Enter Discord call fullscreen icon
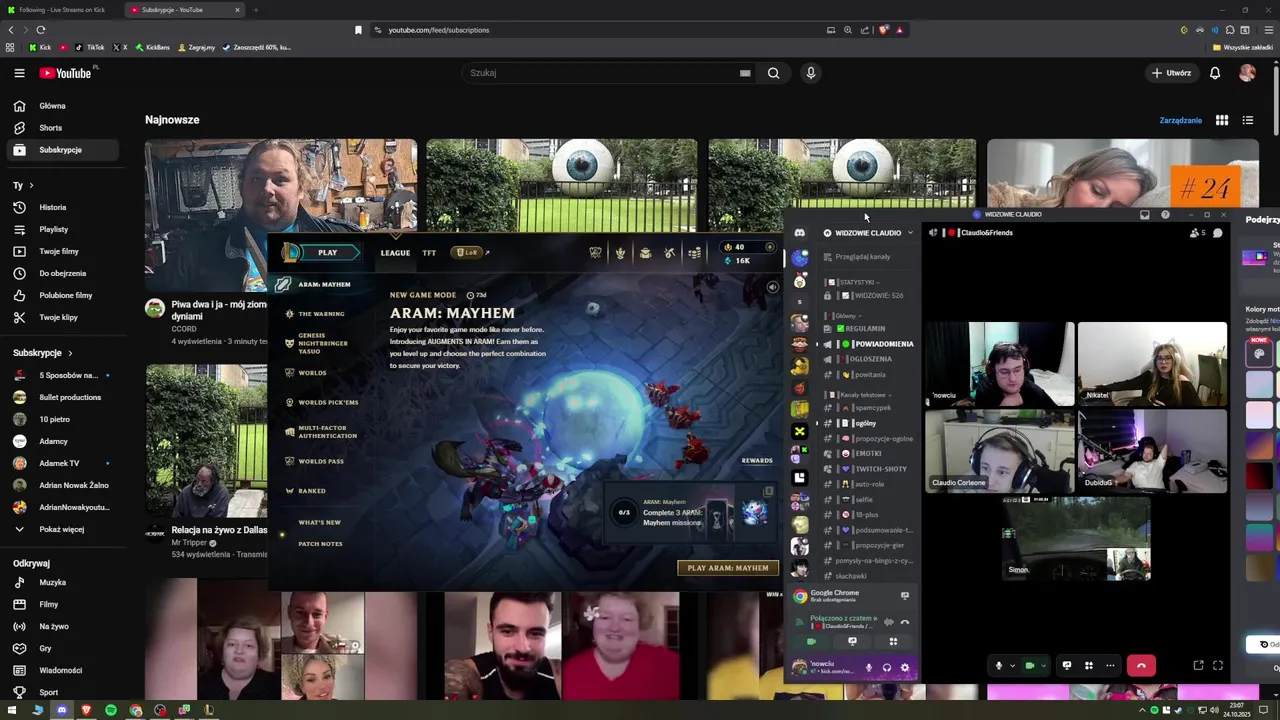This screenshot has height=720, width=1280. pos(1218,665)
